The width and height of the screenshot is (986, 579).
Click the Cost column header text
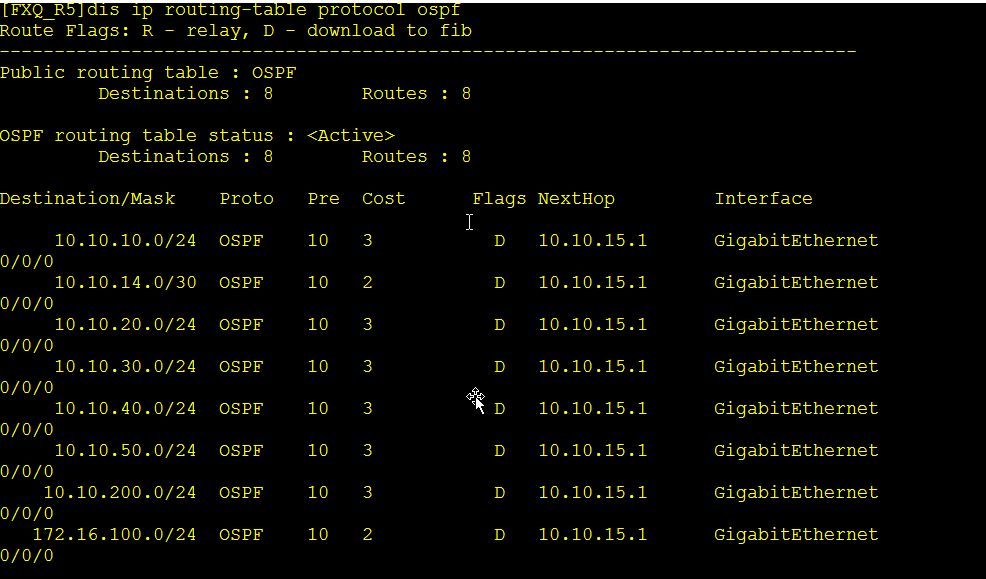point(384,199)
